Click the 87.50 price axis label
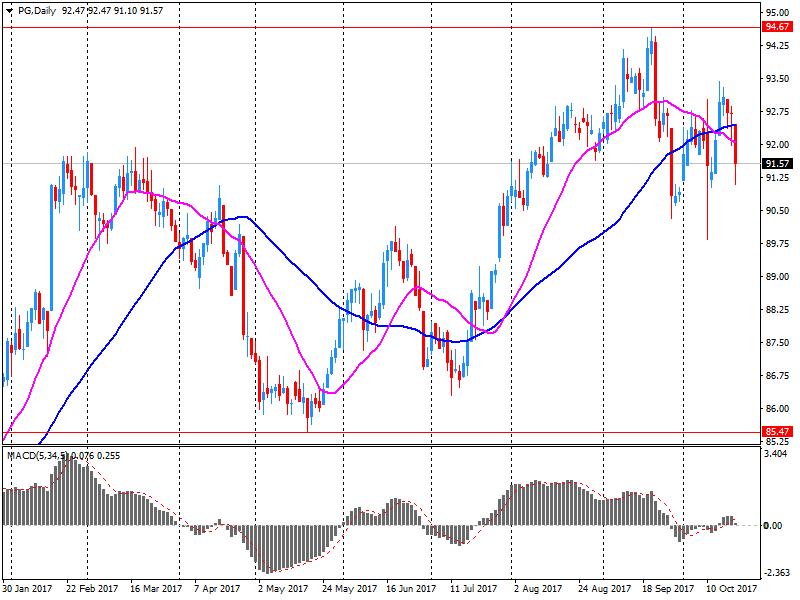Viewport: 800px width, 600px height. coord(777,343)
